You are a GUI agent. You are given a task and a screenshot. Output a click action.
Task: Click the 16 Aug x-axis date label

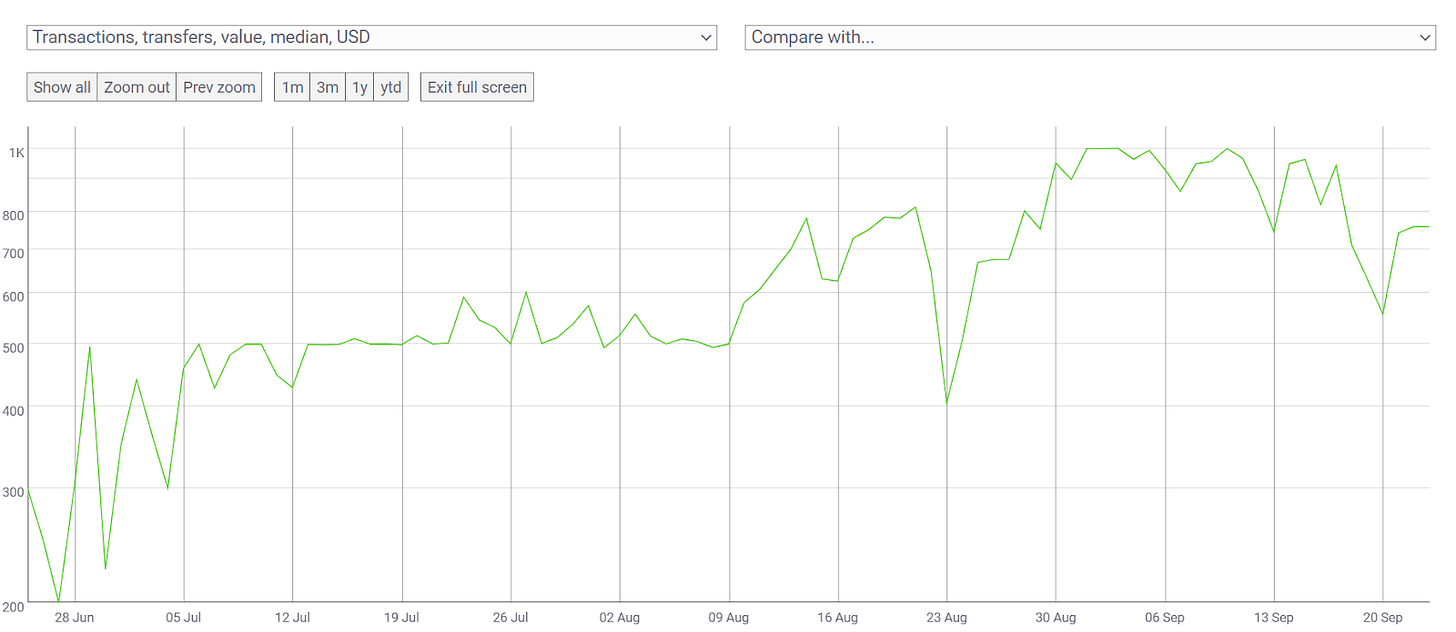pos(838,618)
